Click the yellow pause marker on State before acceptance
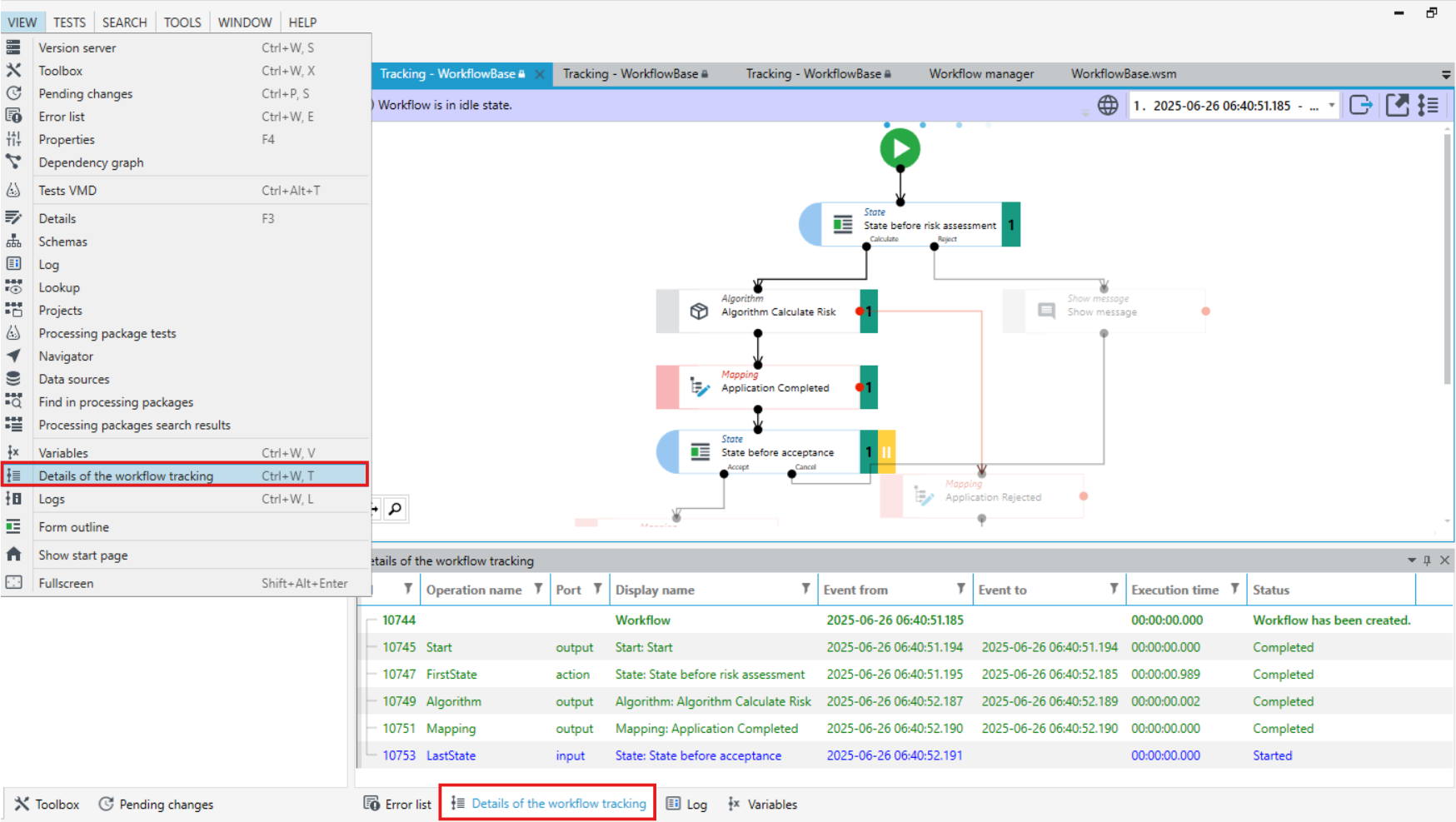 [886, 451]
